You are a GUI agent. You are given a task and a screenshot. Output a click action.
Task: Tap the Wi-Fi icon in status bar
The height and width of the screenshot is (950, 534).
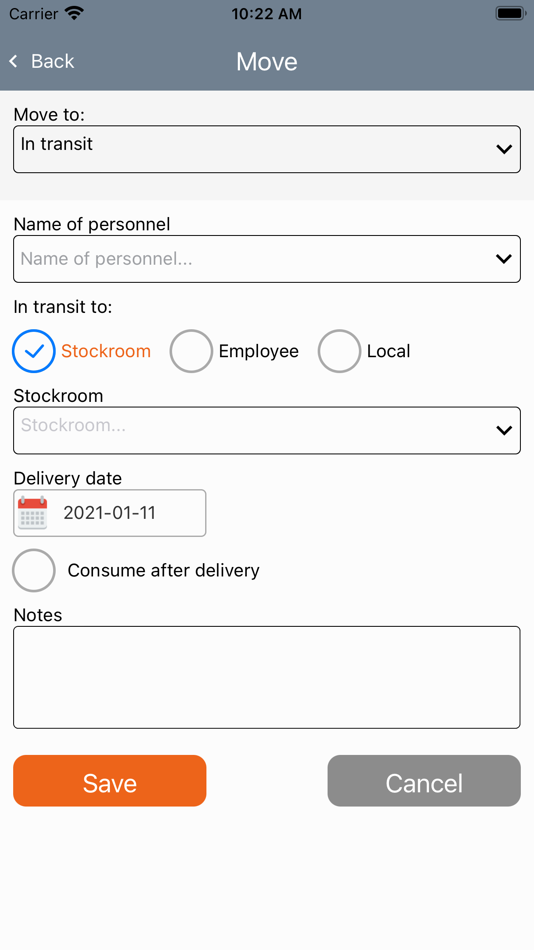75,13
